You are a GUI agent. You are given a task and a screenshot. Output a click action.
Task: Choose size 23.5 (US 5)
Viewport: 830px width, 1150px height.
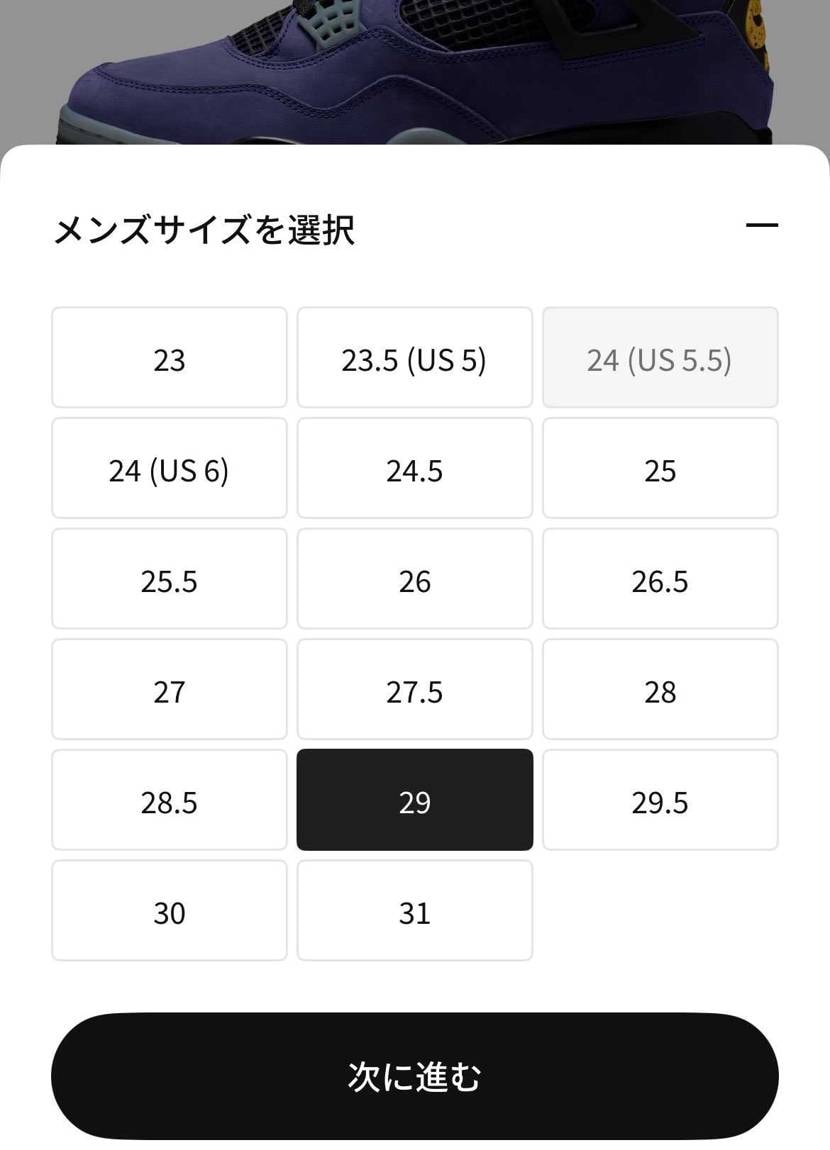point(414,357)
